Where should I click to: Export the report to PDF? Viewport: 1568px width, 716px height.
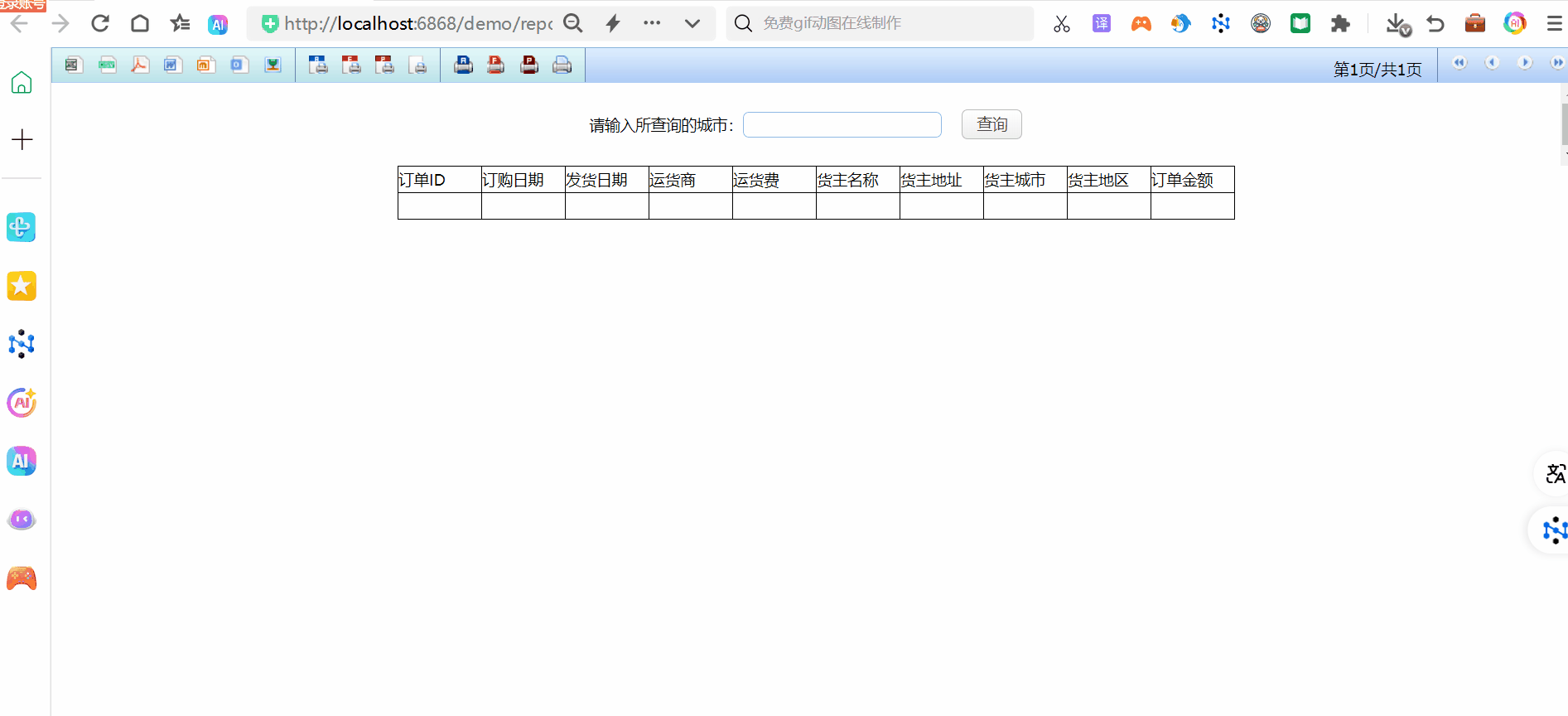140,65
